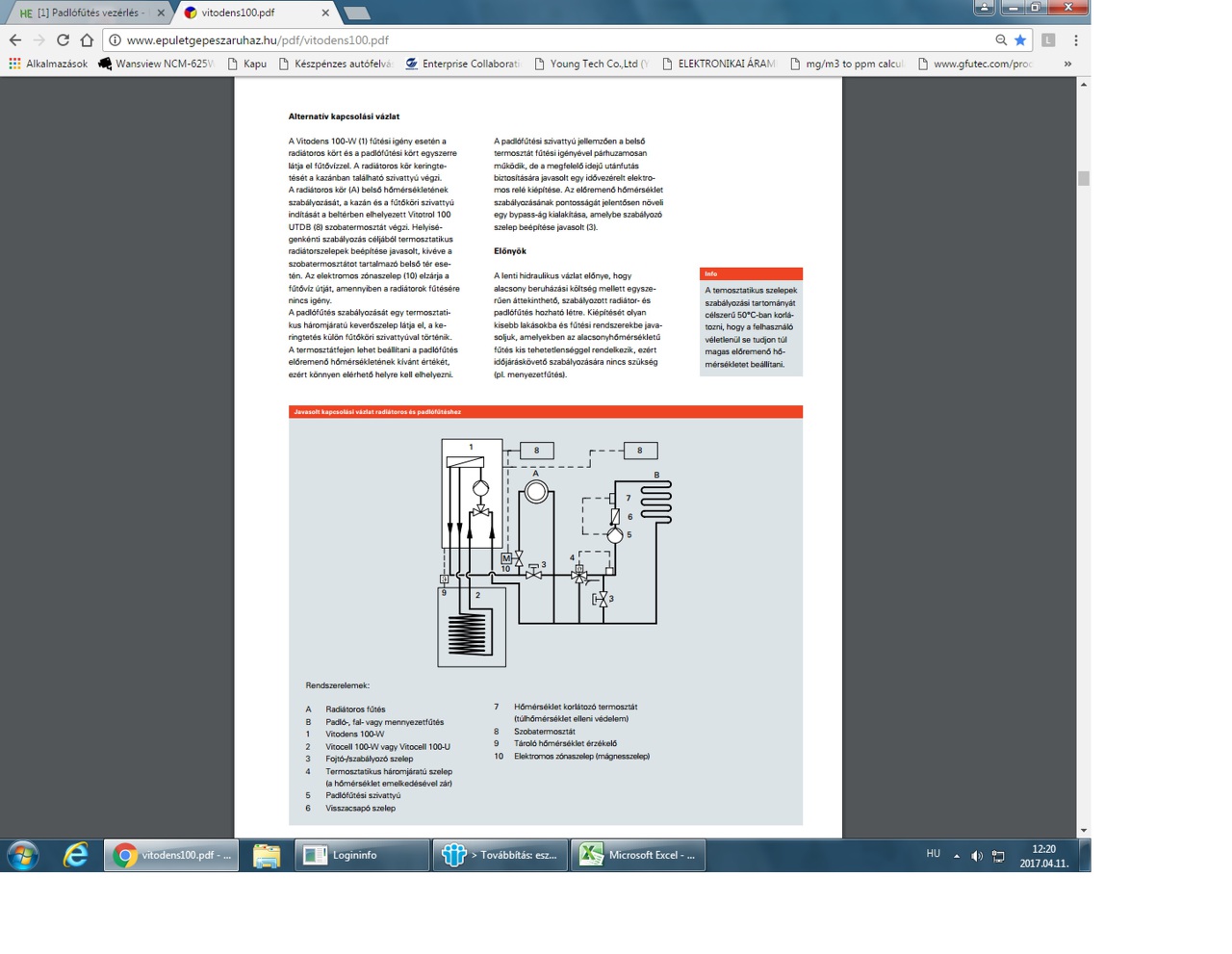Open Windows Explorer from the taskbar

click(267, 855)
